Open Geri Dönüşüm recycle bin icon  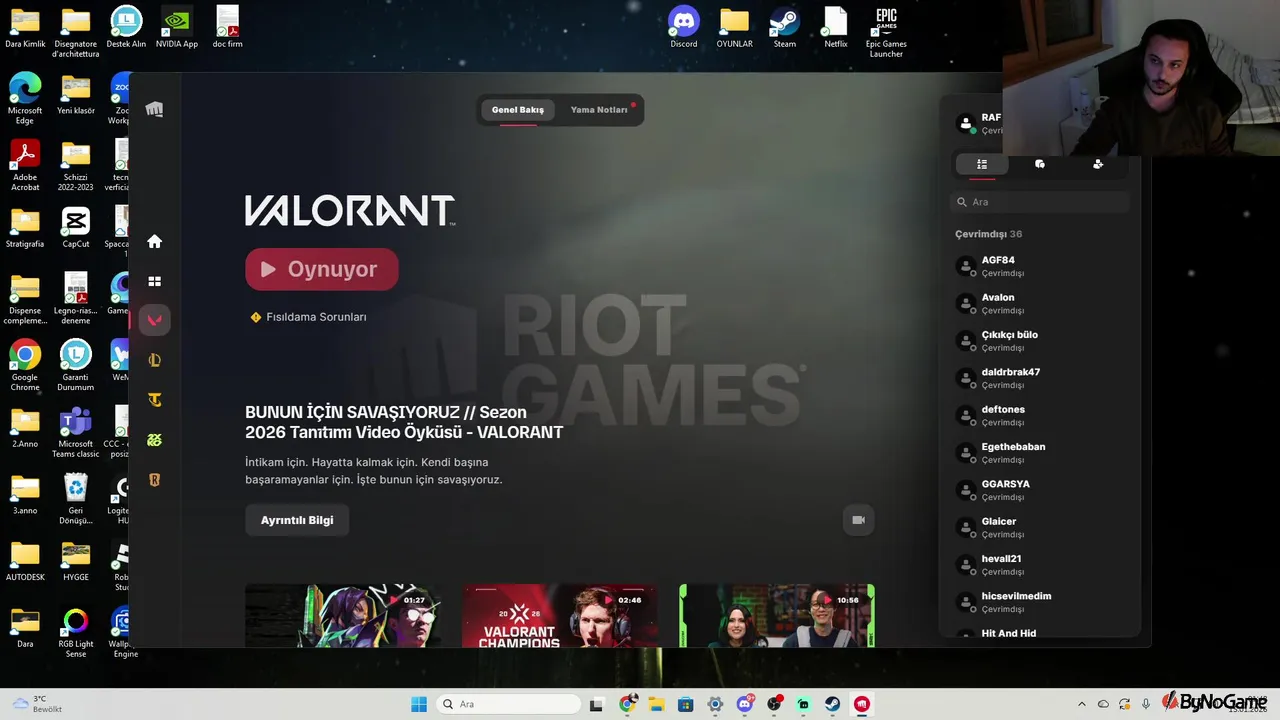(76, 499)
